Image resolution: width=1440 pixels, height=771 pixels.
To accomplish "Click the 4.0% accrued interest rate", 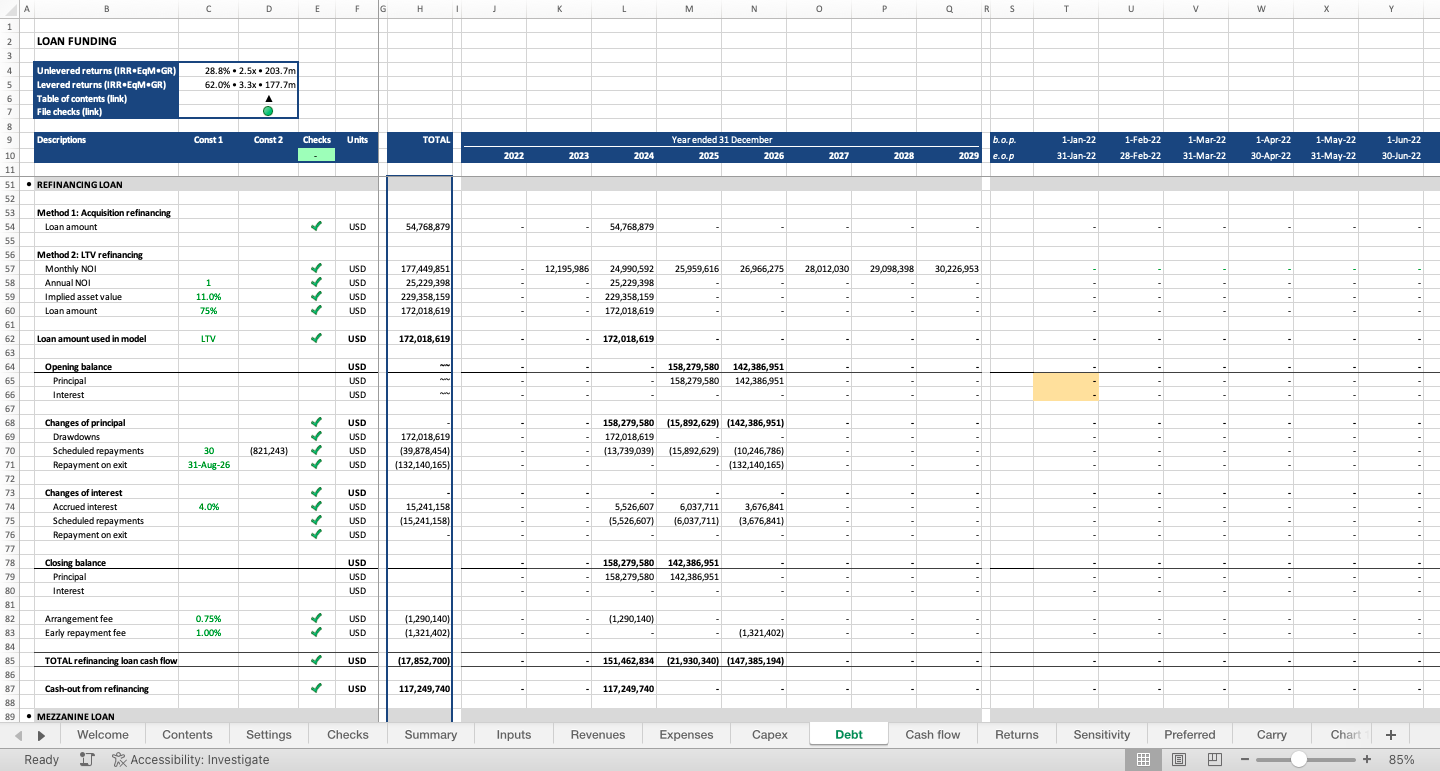I will click(x=208, y=507).
